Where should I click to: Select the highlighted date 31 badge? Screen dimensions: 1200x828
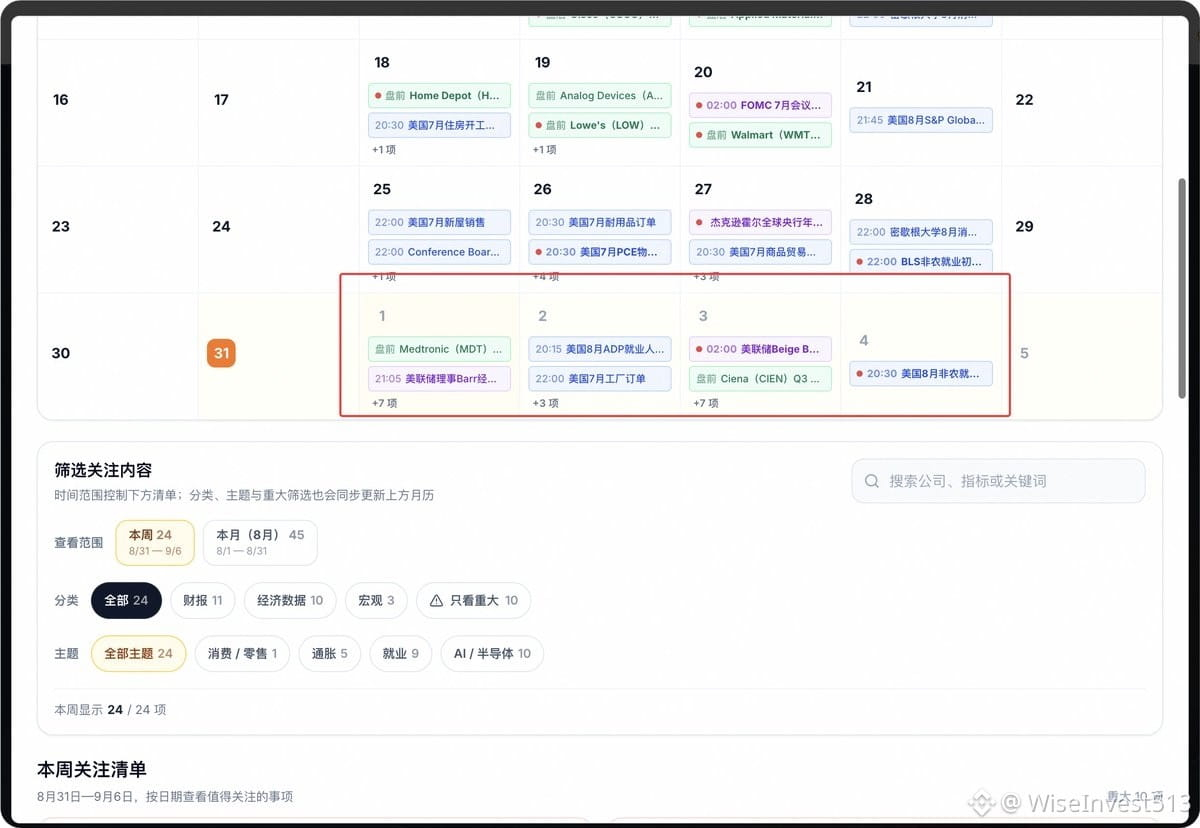(221, 353)
